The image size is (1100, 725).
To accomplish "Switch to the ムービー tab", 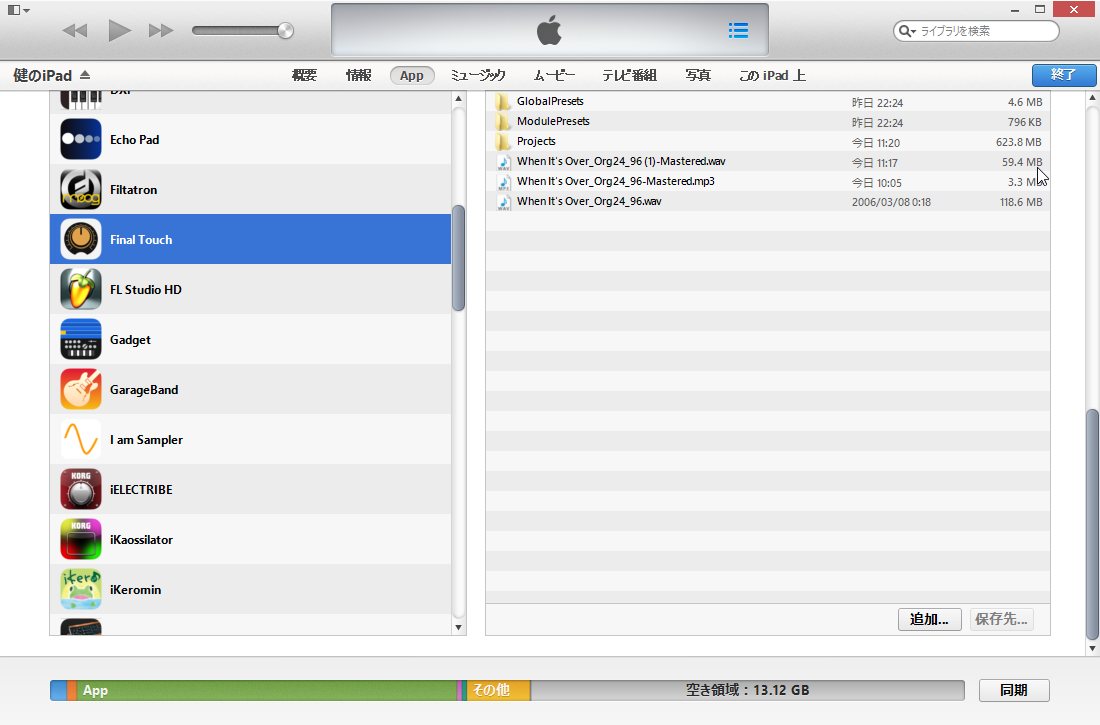I will point(554,75).
